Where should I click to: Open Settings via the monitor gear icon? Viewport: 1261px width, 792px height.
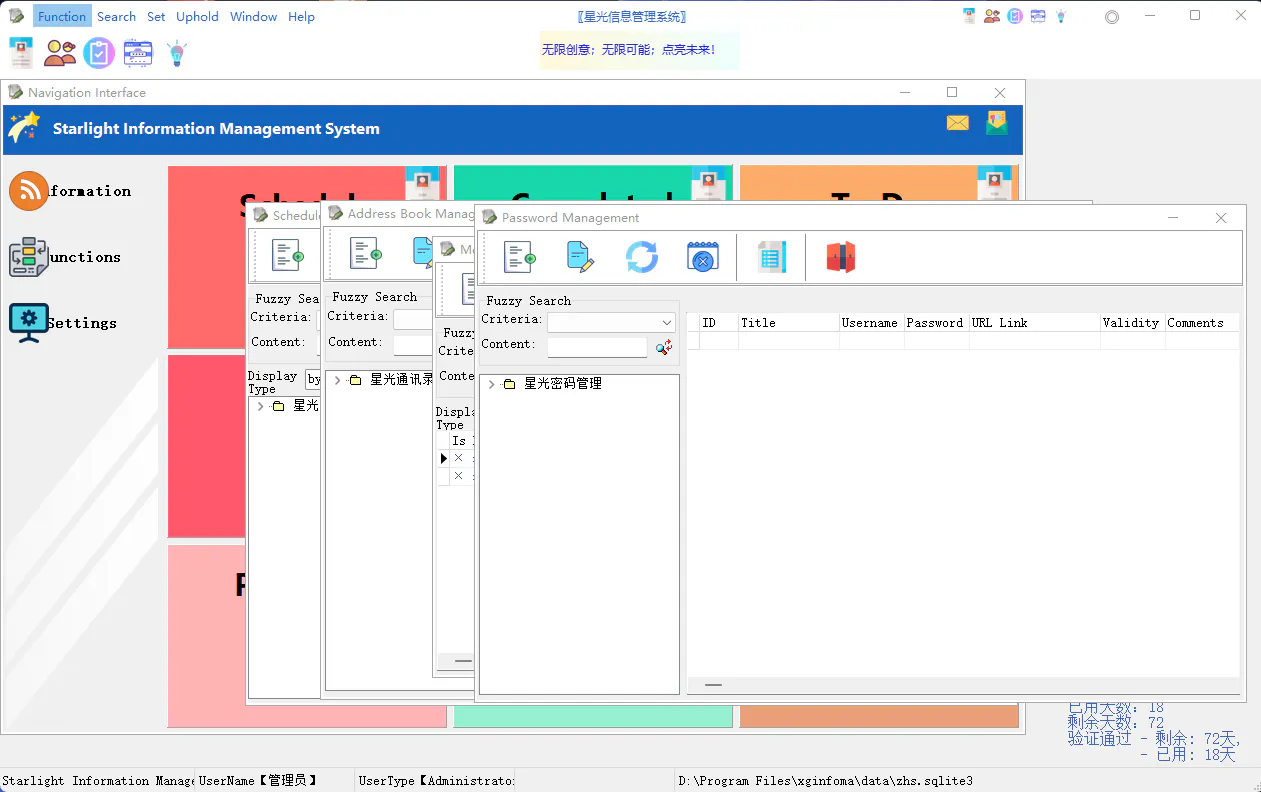point(29,323)
